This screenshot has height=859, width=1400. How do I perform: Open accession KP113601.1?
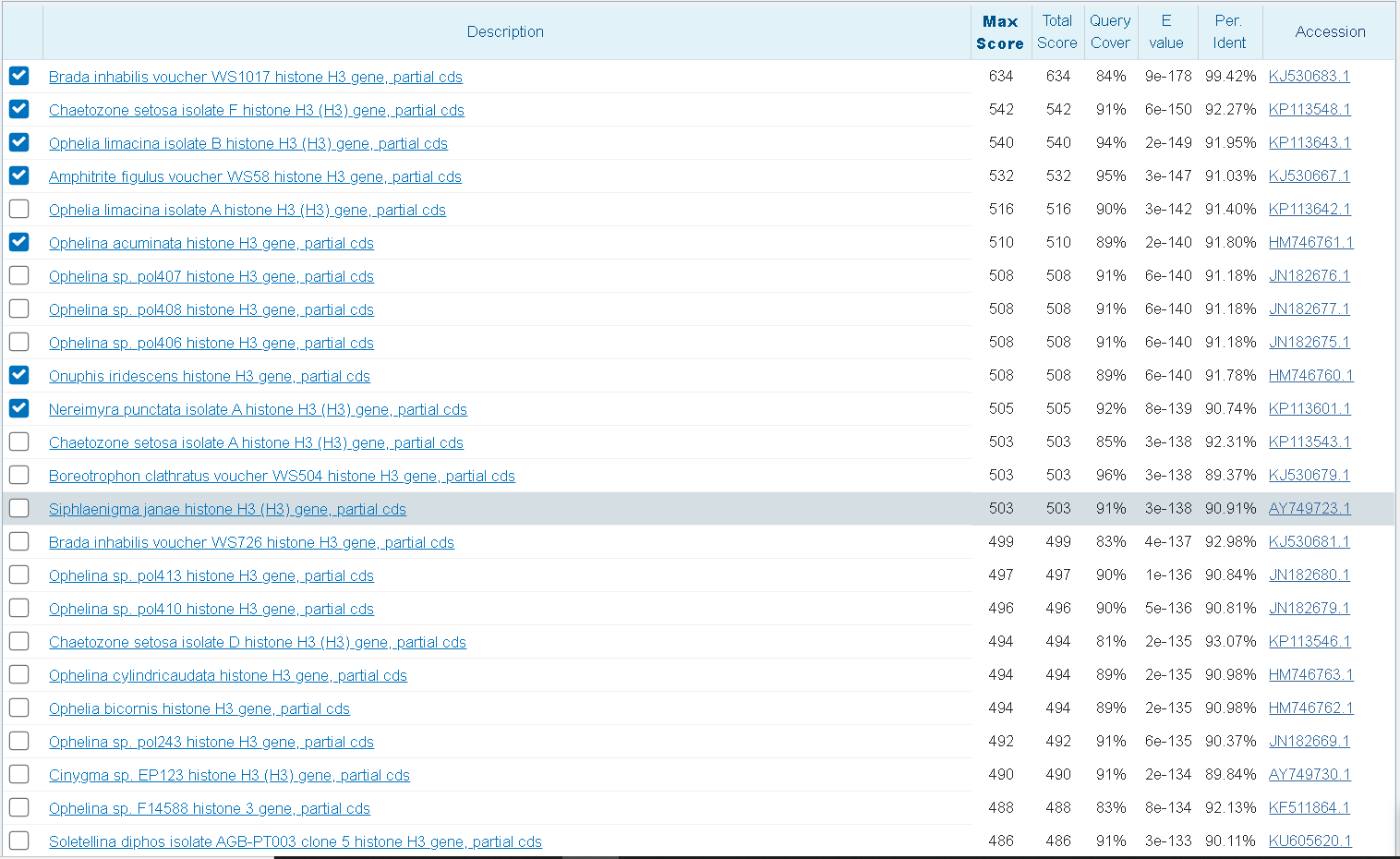click(1309, 408)
